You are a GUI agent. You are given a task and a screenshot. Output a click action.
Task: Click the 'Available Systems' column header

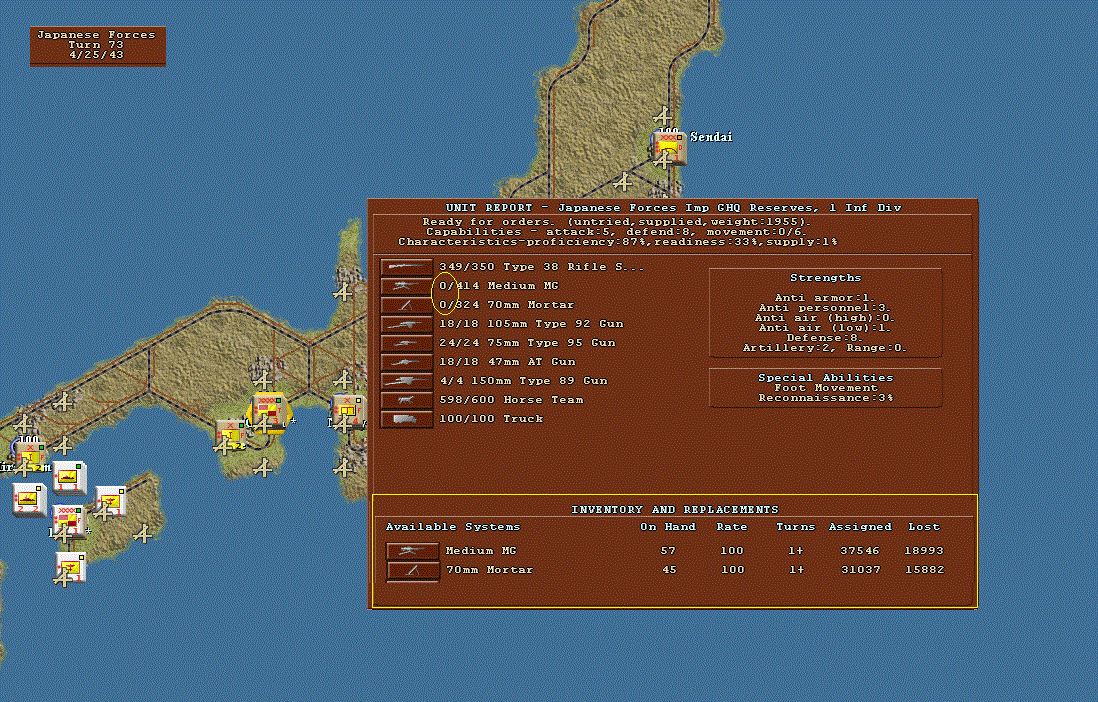453,527
